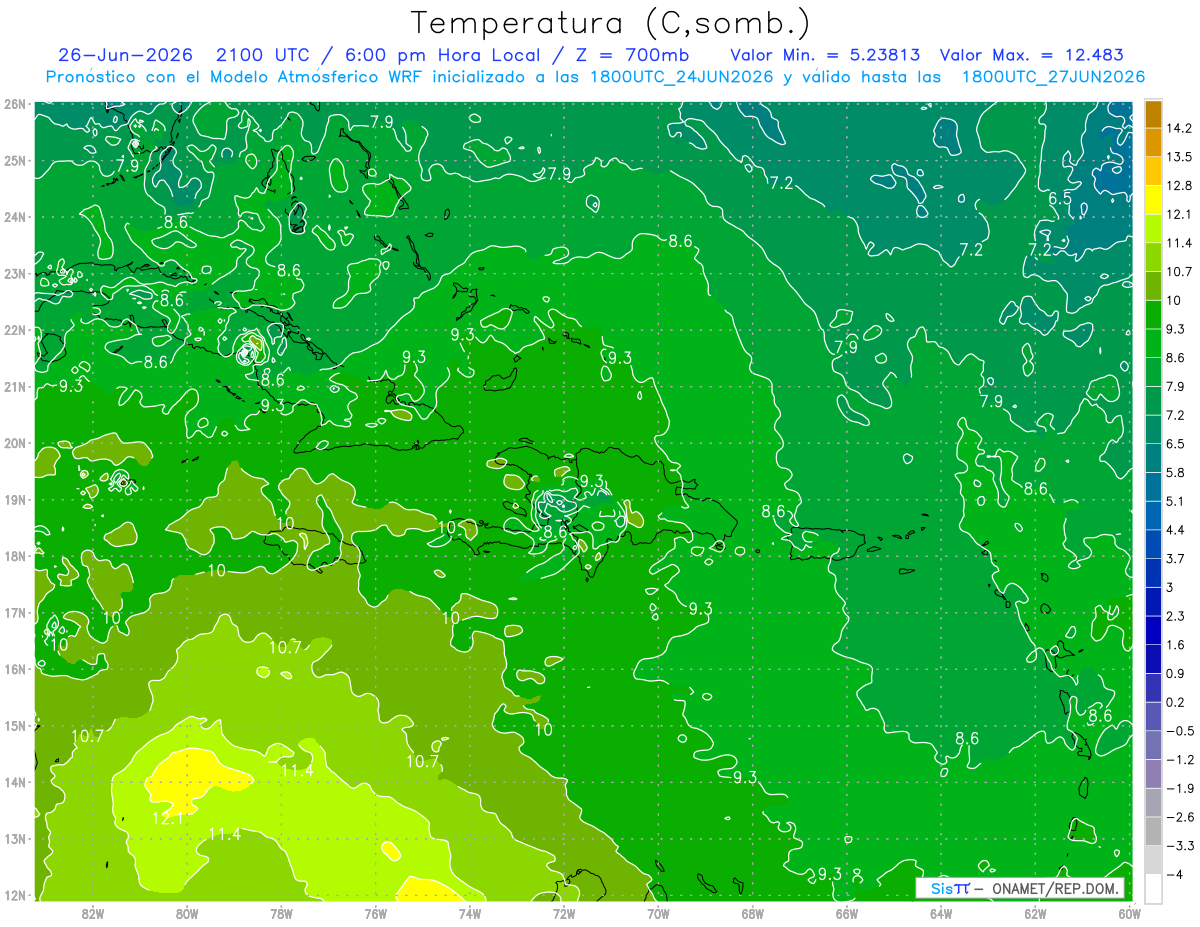Click the '14.2' colorbar label
The image size is (1200, 927).
1178,128
